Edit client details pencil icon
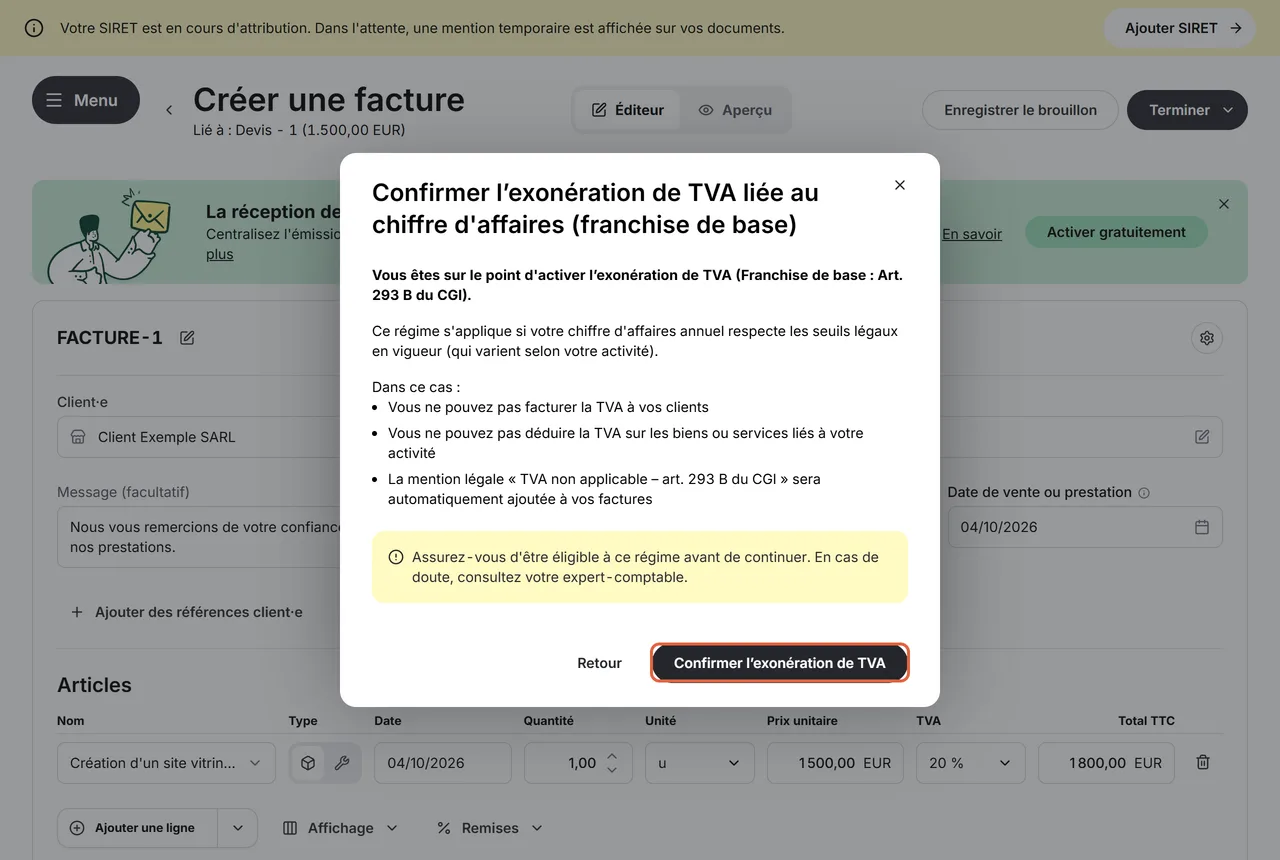This screenshot has height=860, width=1280. [1202, 437]
